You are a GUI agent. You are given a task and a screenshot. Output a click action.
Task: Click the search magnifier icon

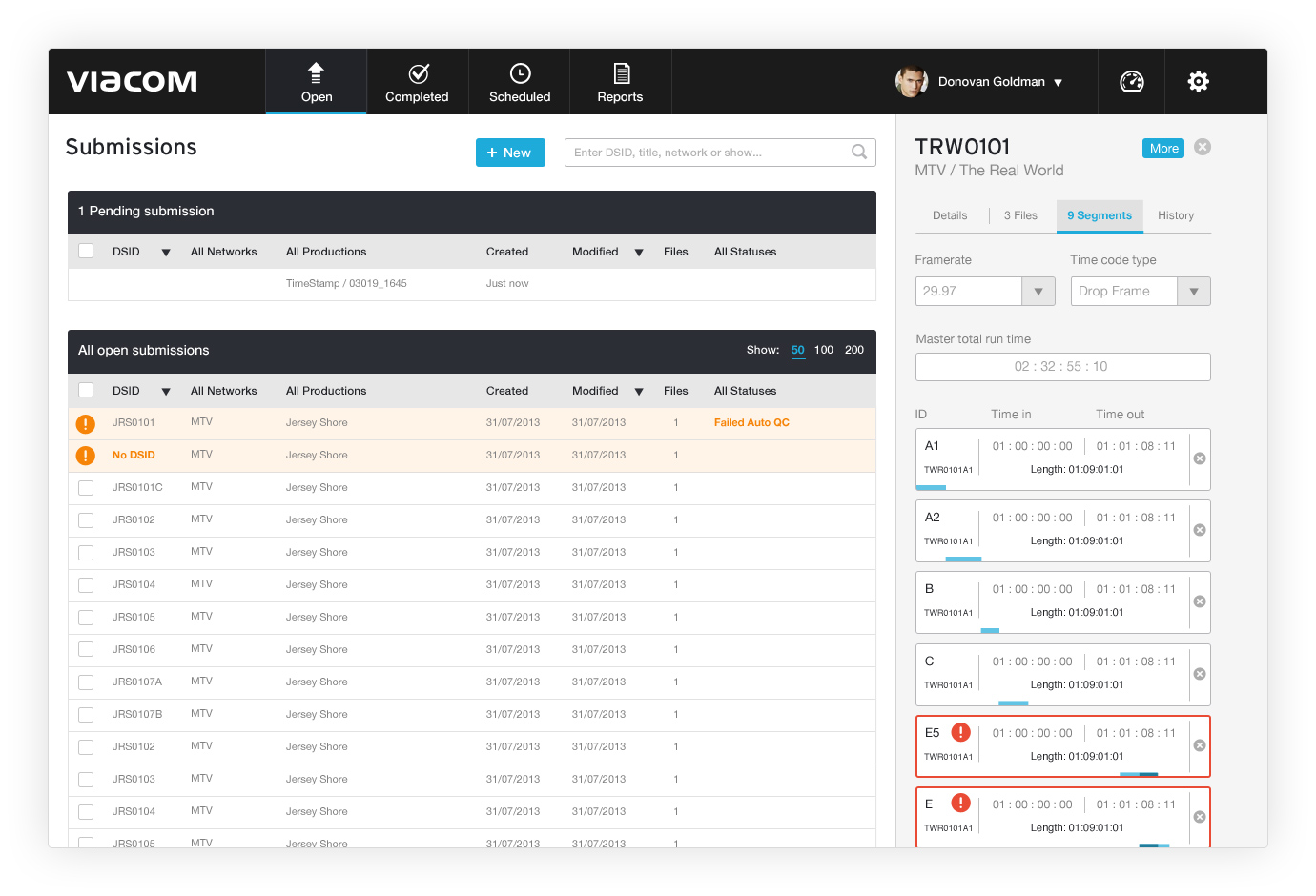coord(859,152)
